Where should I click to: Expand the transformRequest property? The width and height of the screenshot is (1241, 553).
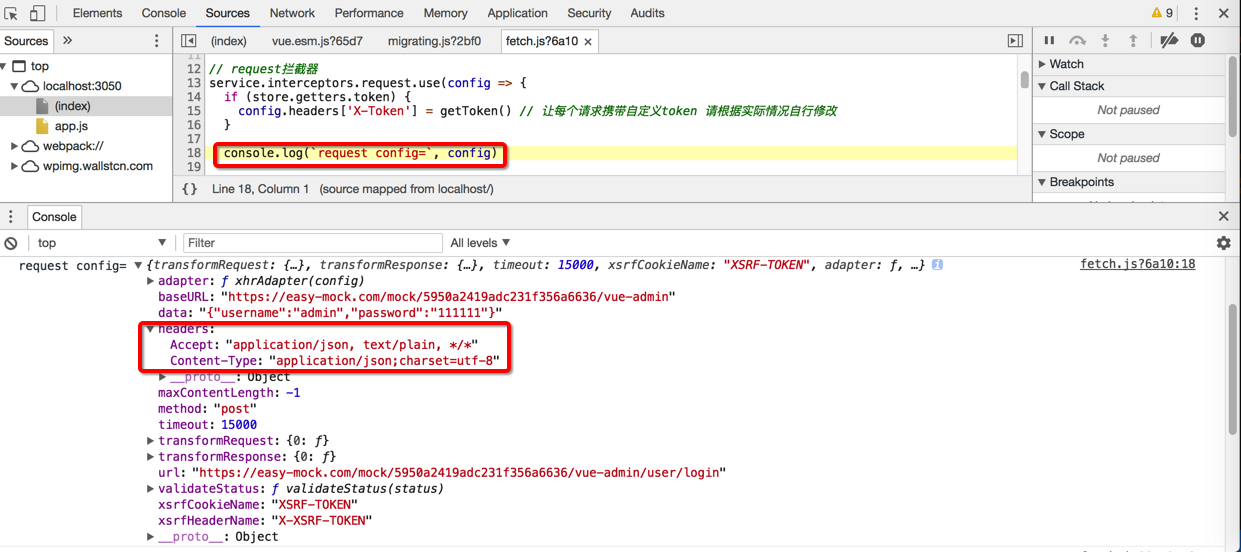tap(151, 441)
